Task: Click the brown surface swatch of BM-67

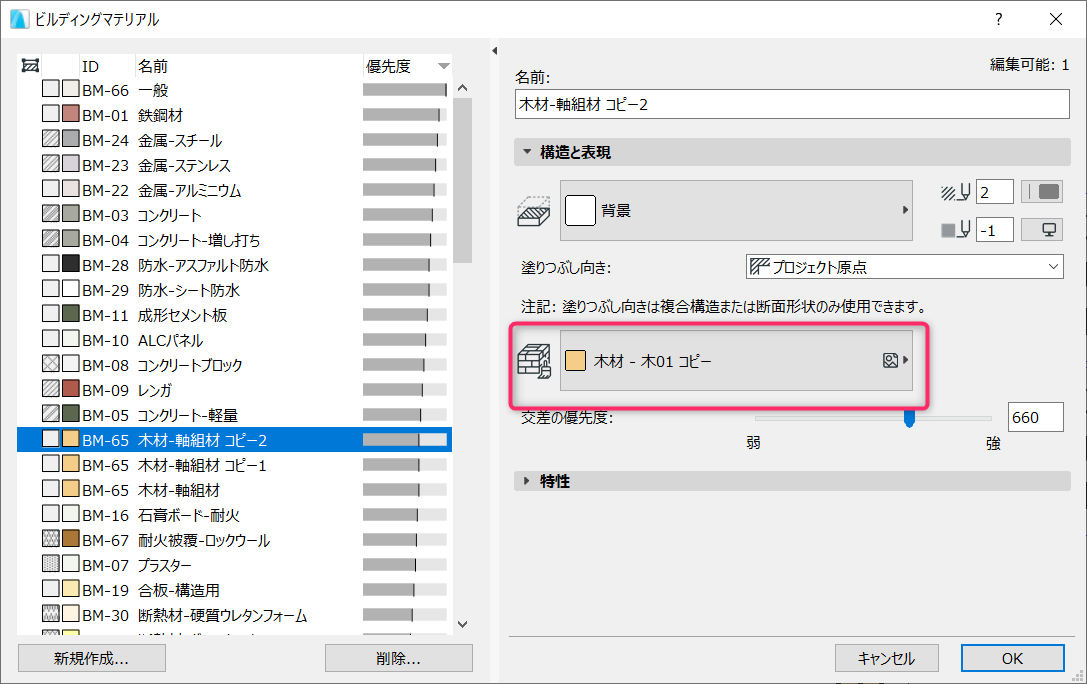Action: [x=71, y=538]
